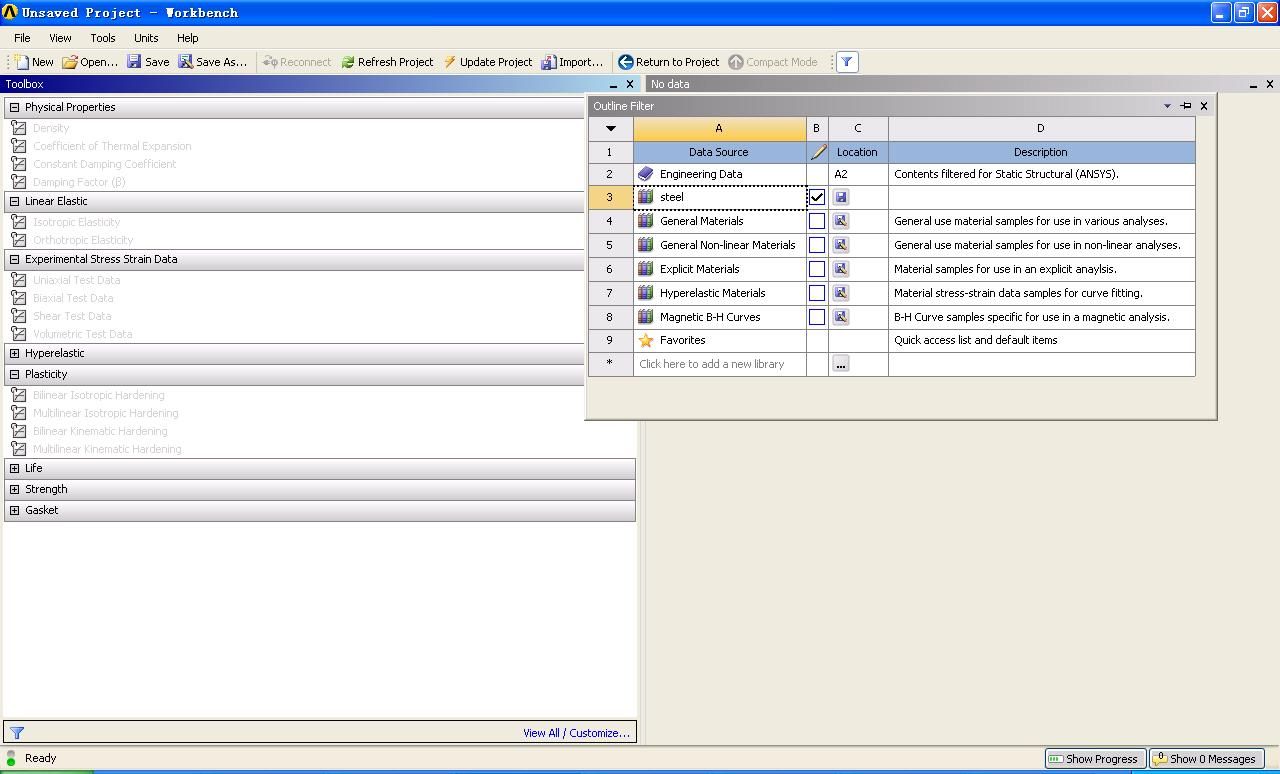Click the Show Progress button
Image resolution: width=1280 pixels, height=774 pixels.
coord(1095,759)
